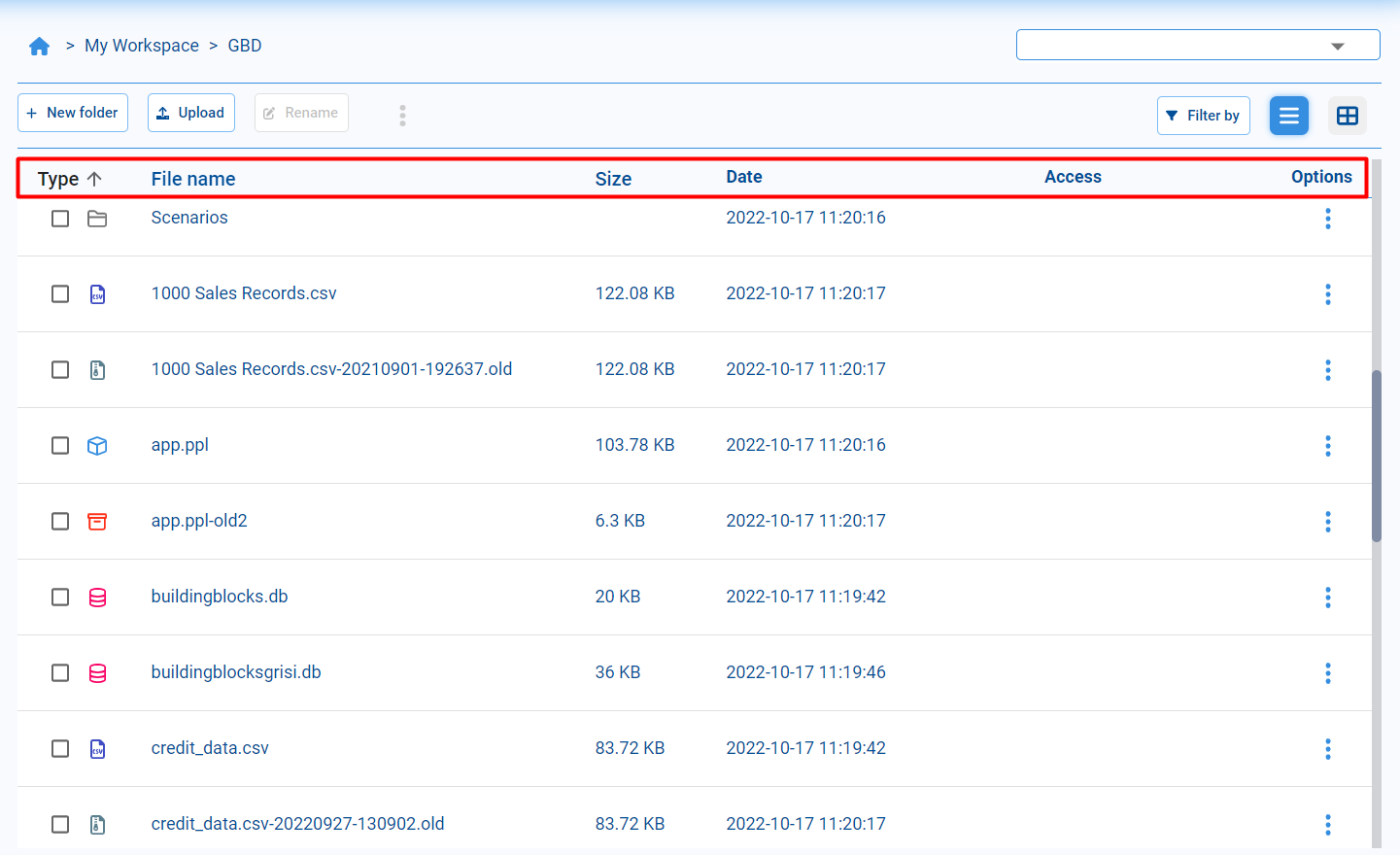Create a New folder
The image size is (1400, 855).
pos(72,113)
